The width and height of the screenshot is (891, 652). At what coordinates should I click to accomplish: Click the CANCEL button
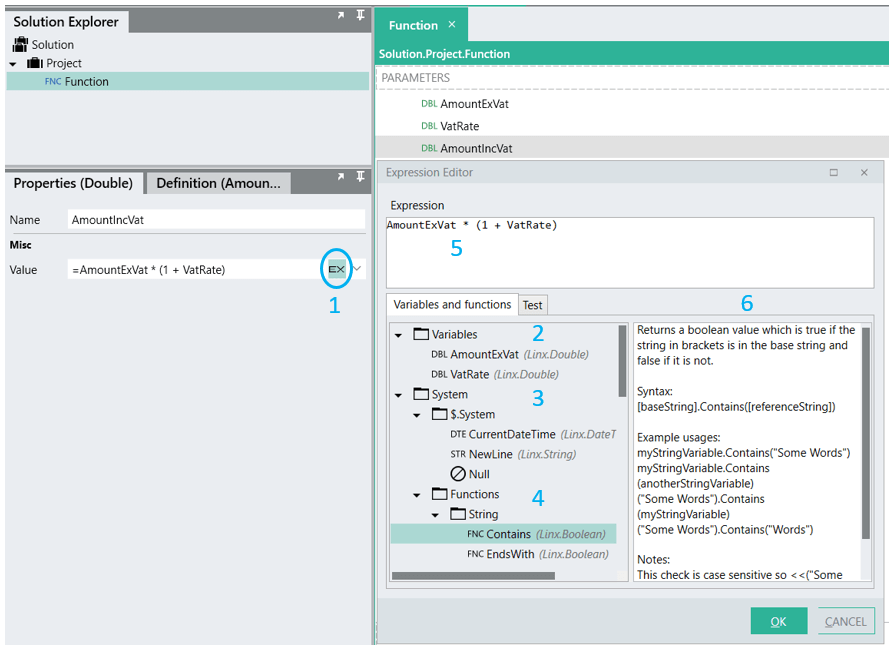846,621
